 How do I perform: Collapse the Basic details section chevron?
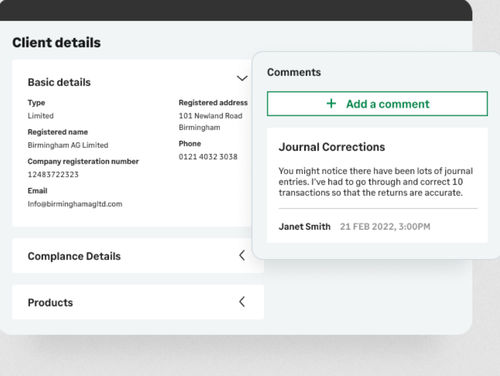[x=242, y=79]
